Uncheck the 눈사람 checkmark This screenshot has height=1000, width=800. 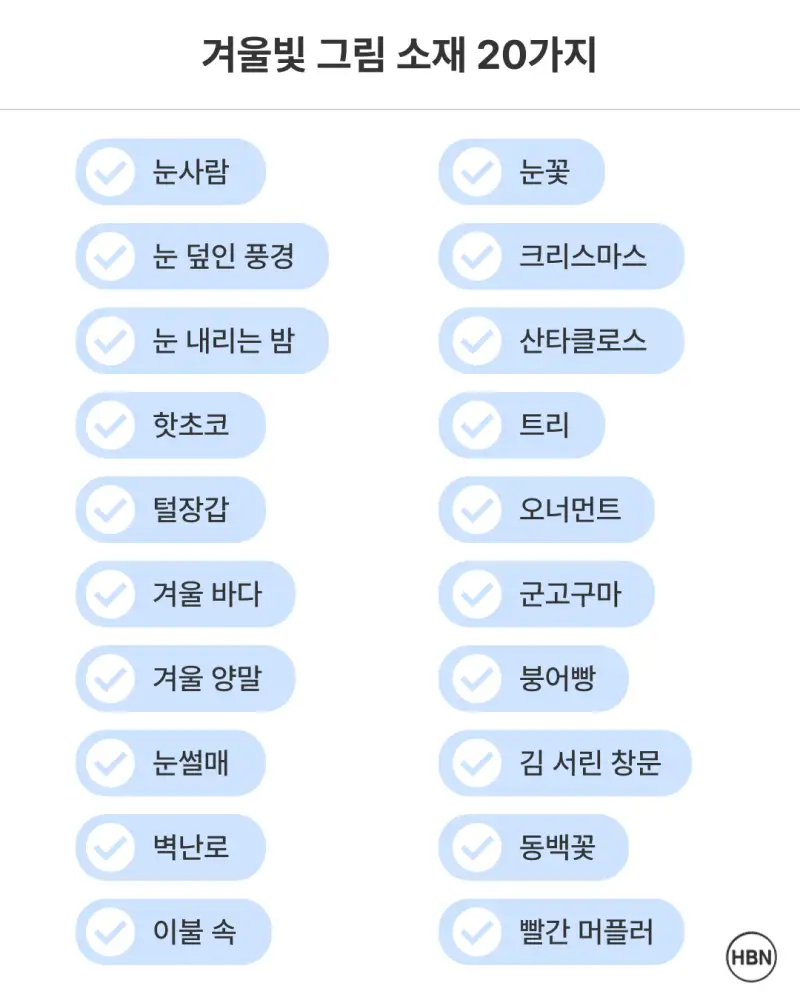click(110, 173)
